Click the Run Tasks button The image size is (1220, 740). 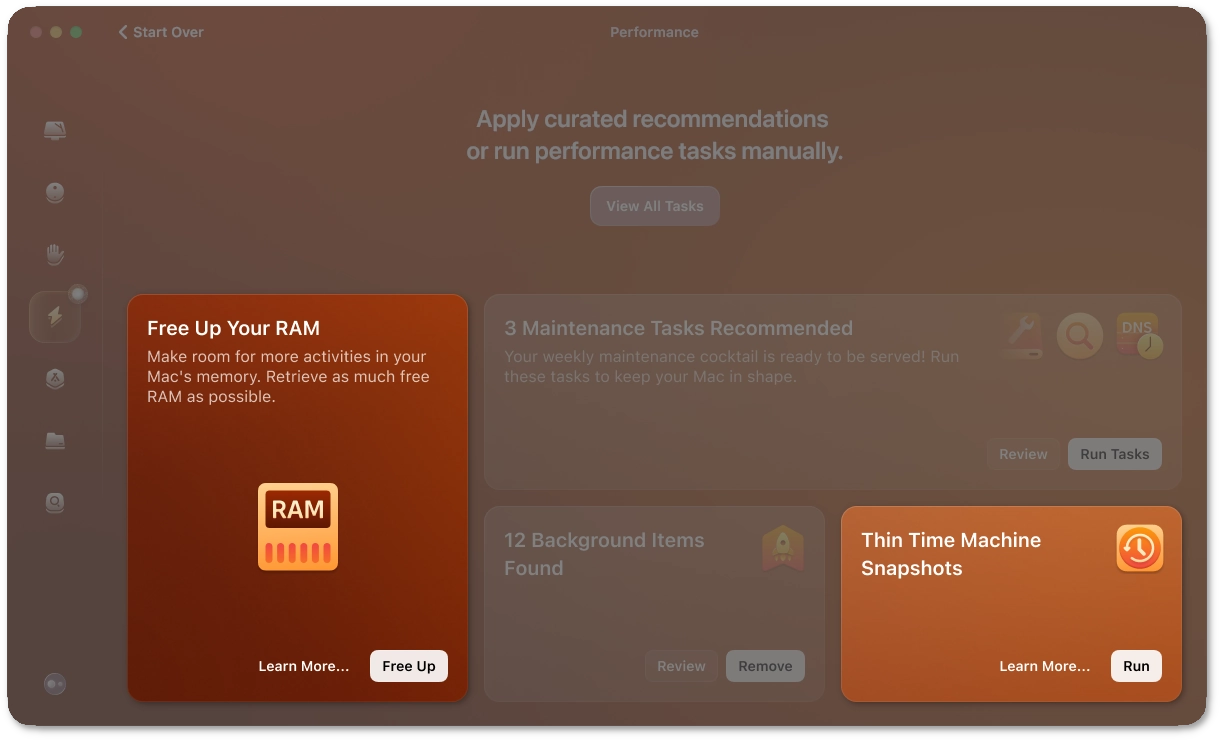pyautogui.click(x=1115, y=454)
